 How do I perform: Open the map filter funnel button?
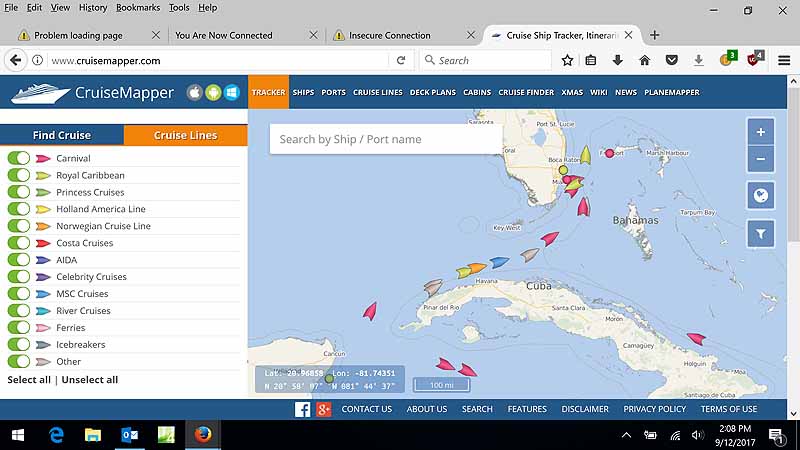(x=761, y=234)
